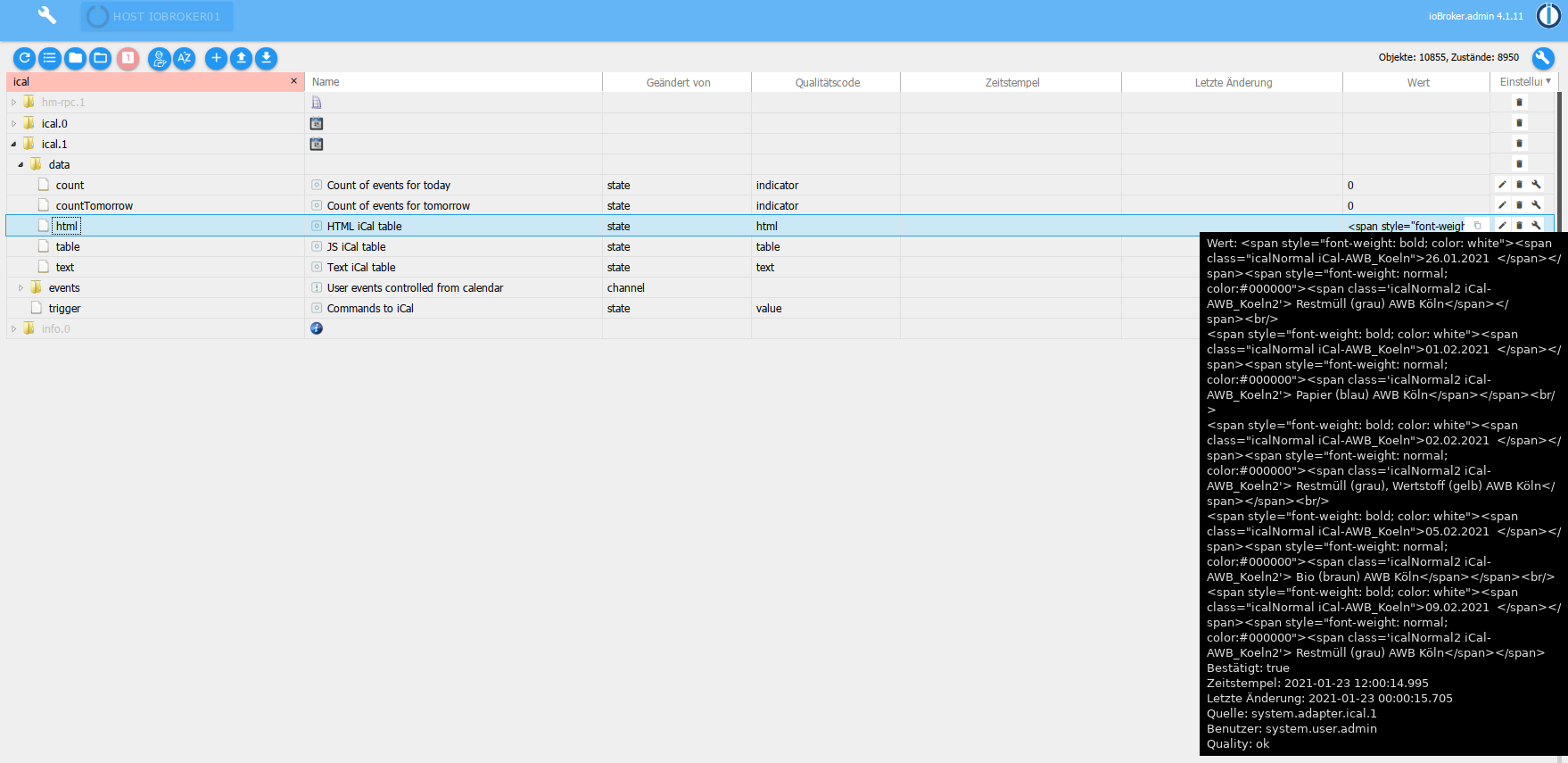This screenshot has height=763, width=1568.
Task: Collapse all nodes with filled folder icon
Action: click(76, 58)
